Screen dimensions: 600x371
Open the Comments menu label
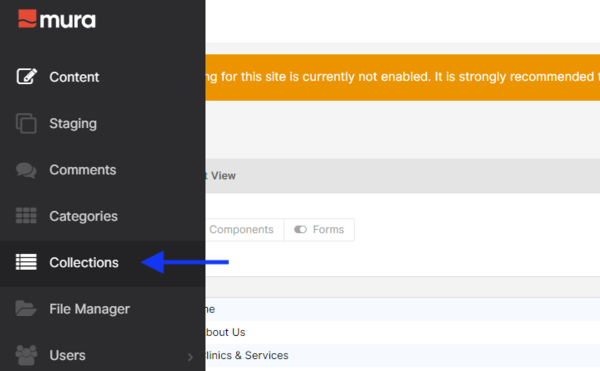(83, 170)
